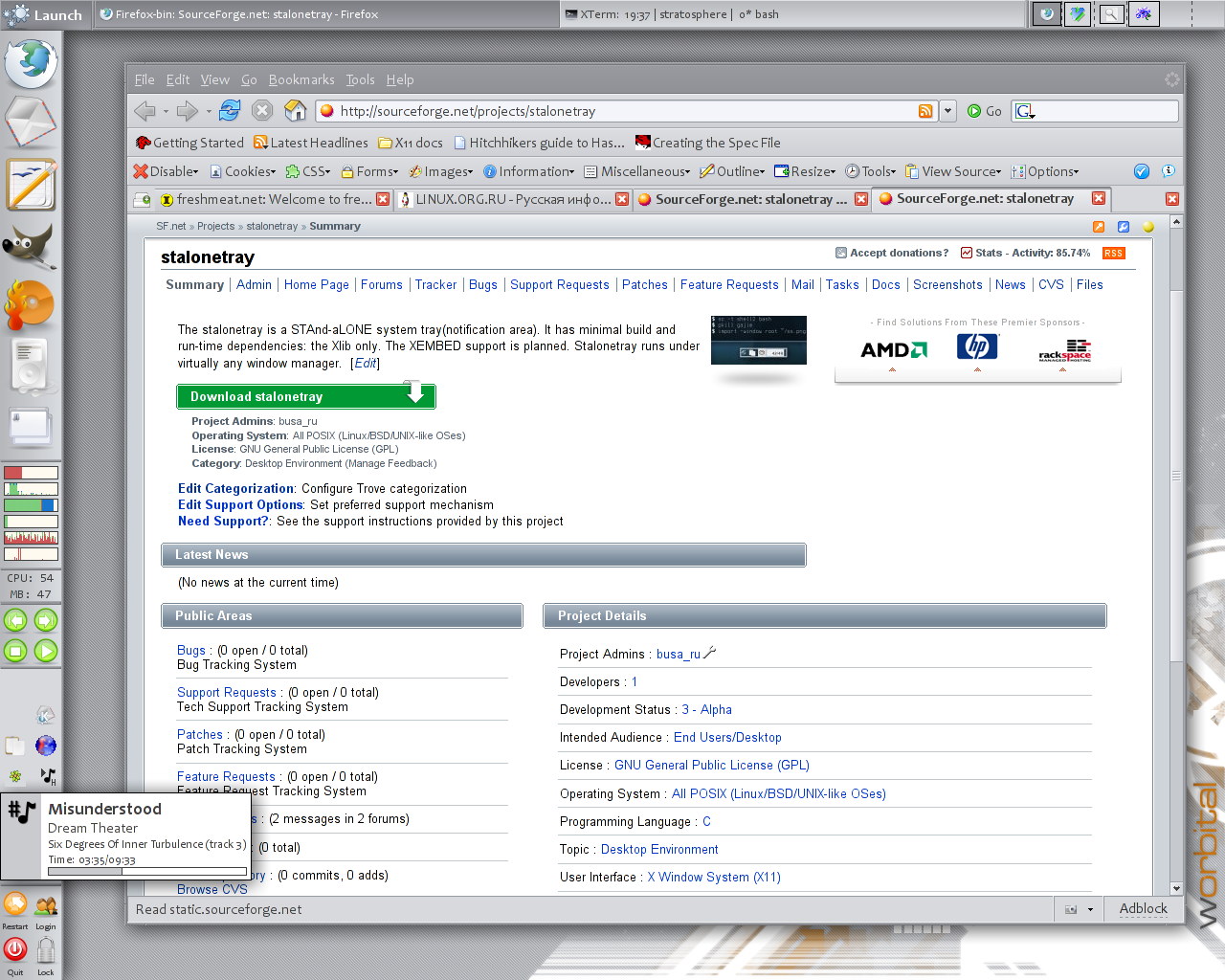Screen dimensions: 1225x980
Task: Click the Firefox Back arrow button
Action: 145,111
